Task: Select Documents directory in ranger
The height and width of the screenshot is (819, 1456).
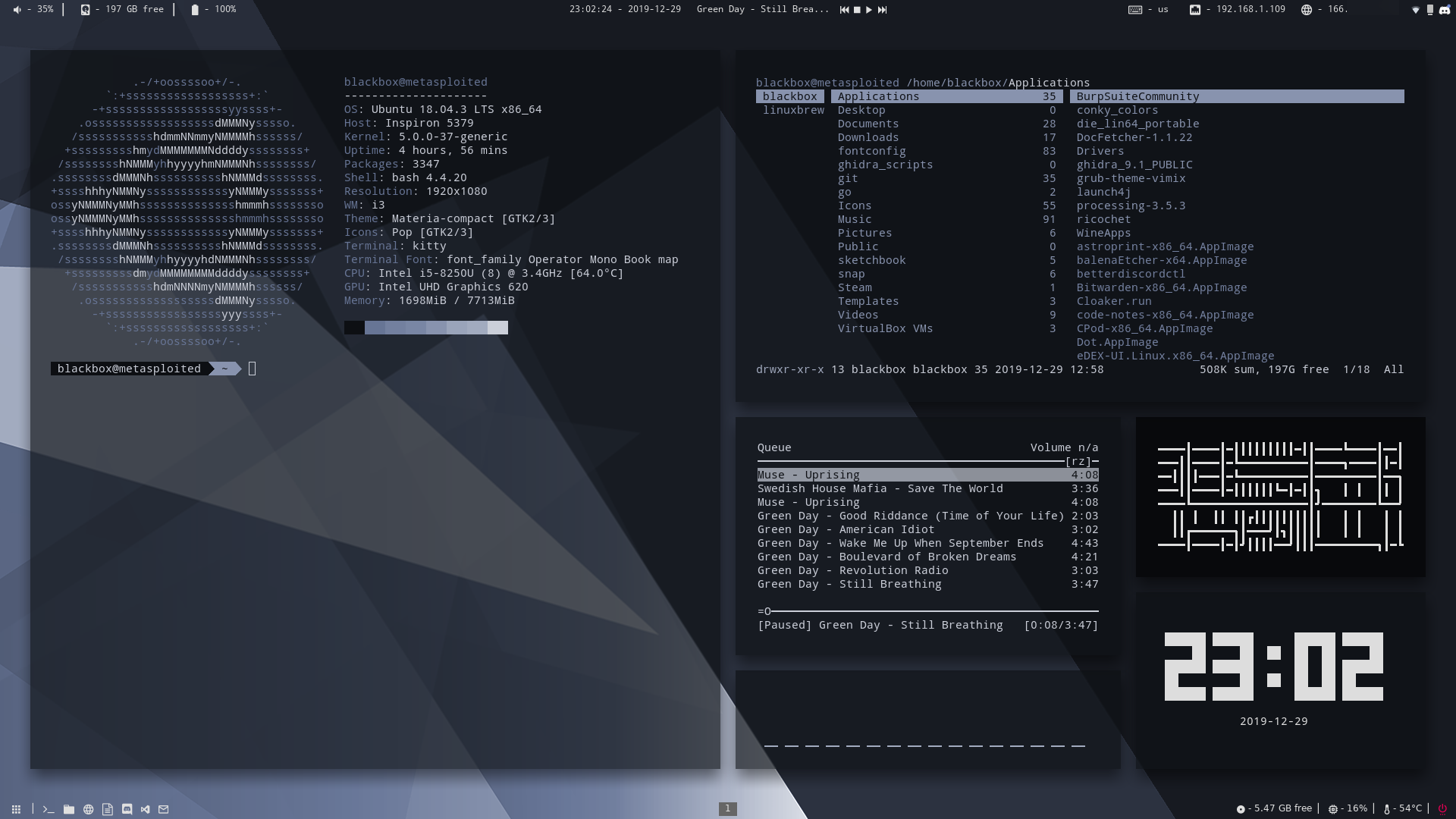Action: [947, 124]
